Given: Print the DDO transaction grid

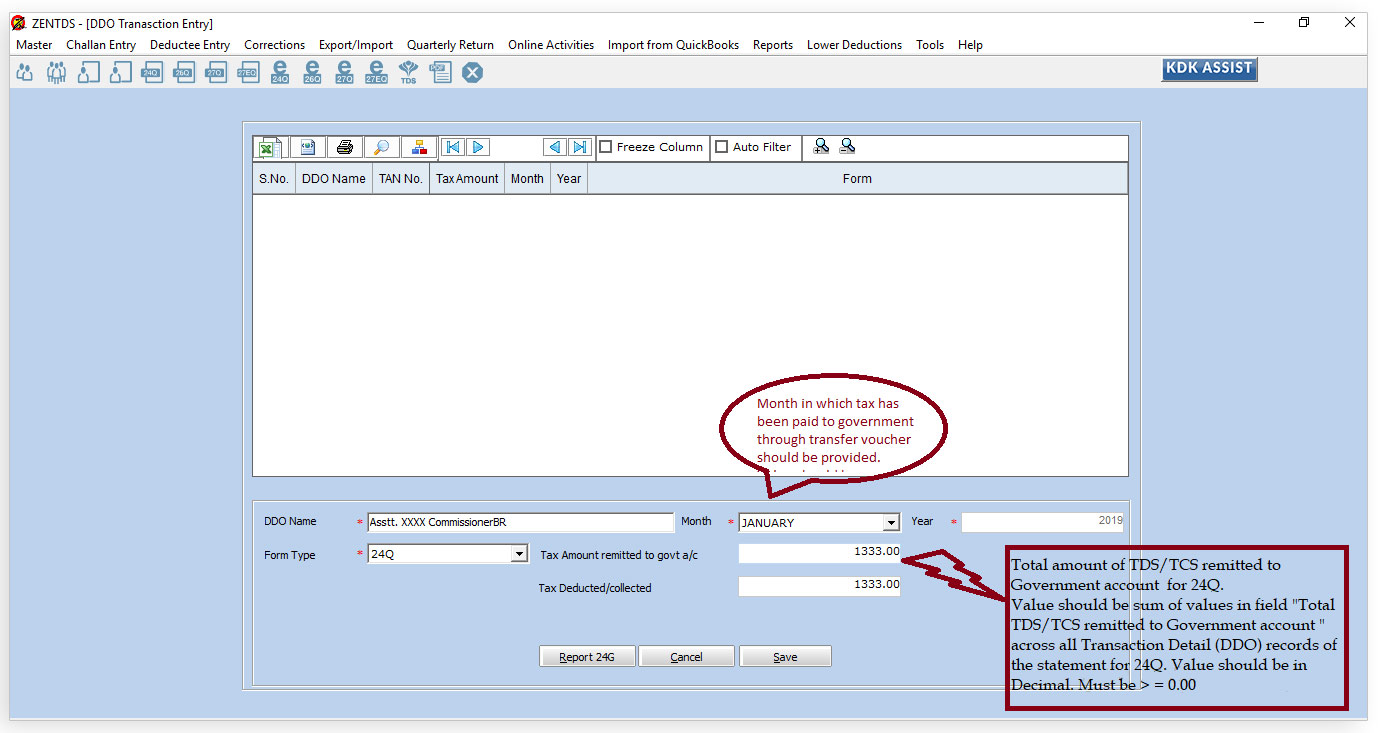Looking at the screenshot, I should click(345, 148).
